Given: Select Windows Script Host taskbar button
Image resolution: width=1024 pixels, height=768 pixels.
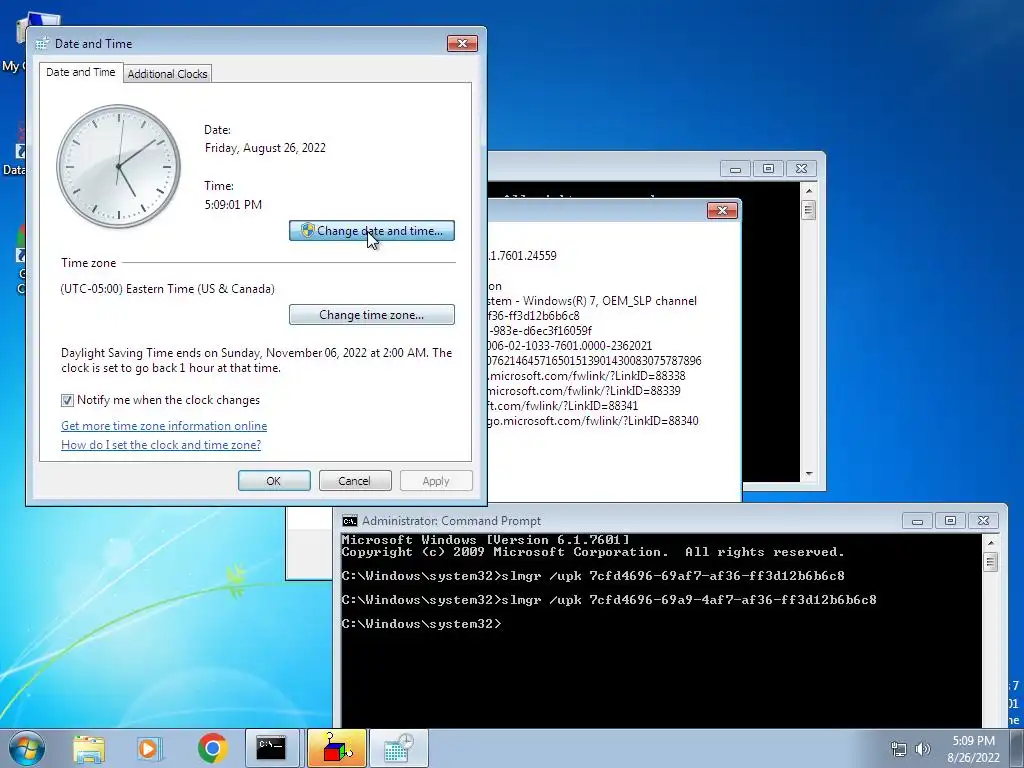Looking at the screenshot, I should pos(336,748).
